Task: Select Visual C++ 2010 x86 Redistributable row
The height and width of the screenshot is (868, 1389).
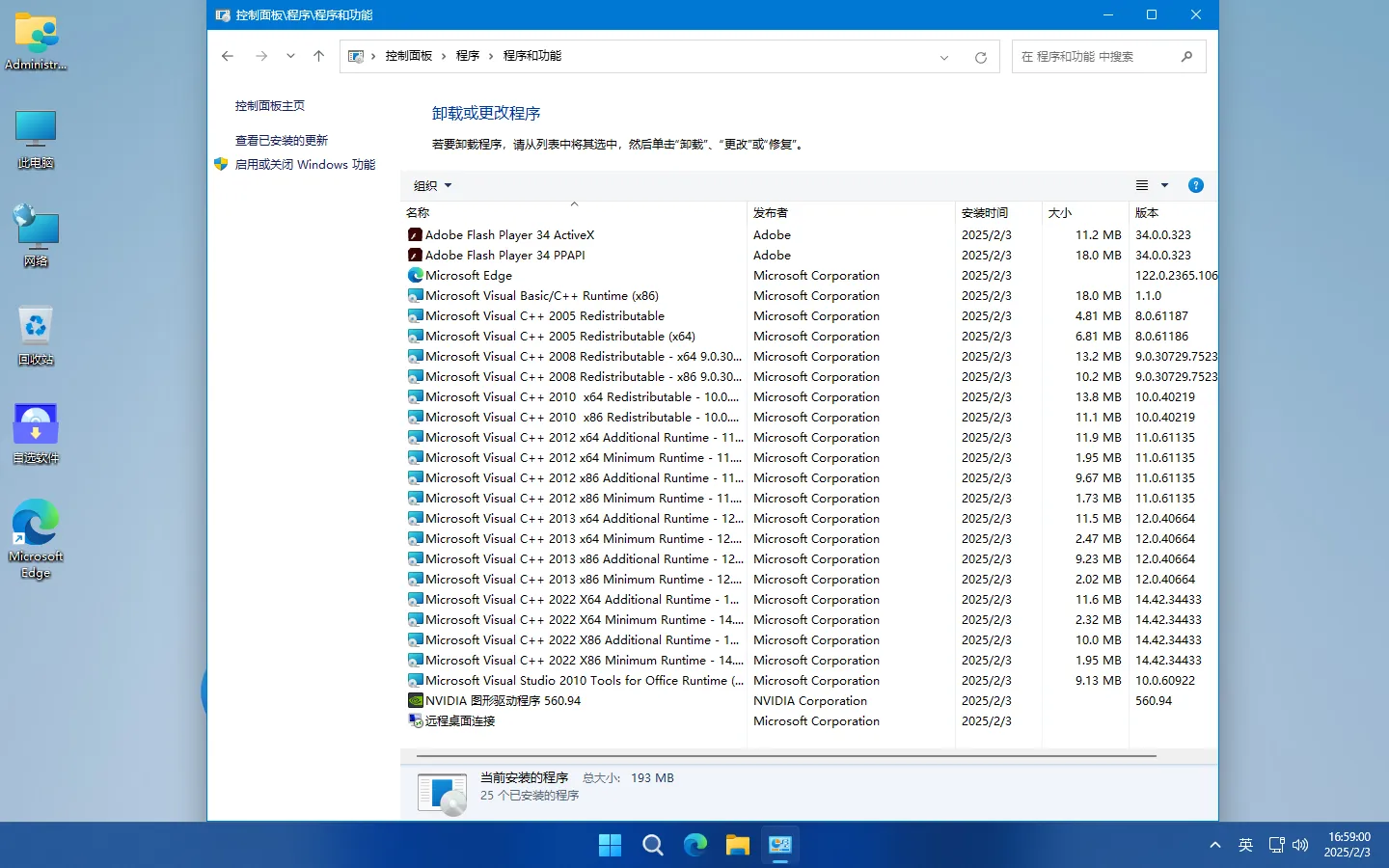Action: (809, 417)
